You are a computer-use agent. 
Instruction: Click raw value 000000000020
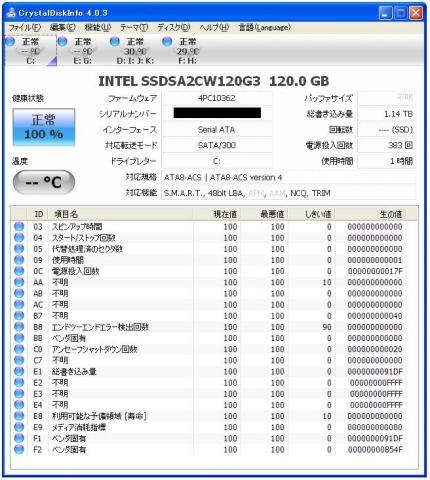(x=375, y=349)
